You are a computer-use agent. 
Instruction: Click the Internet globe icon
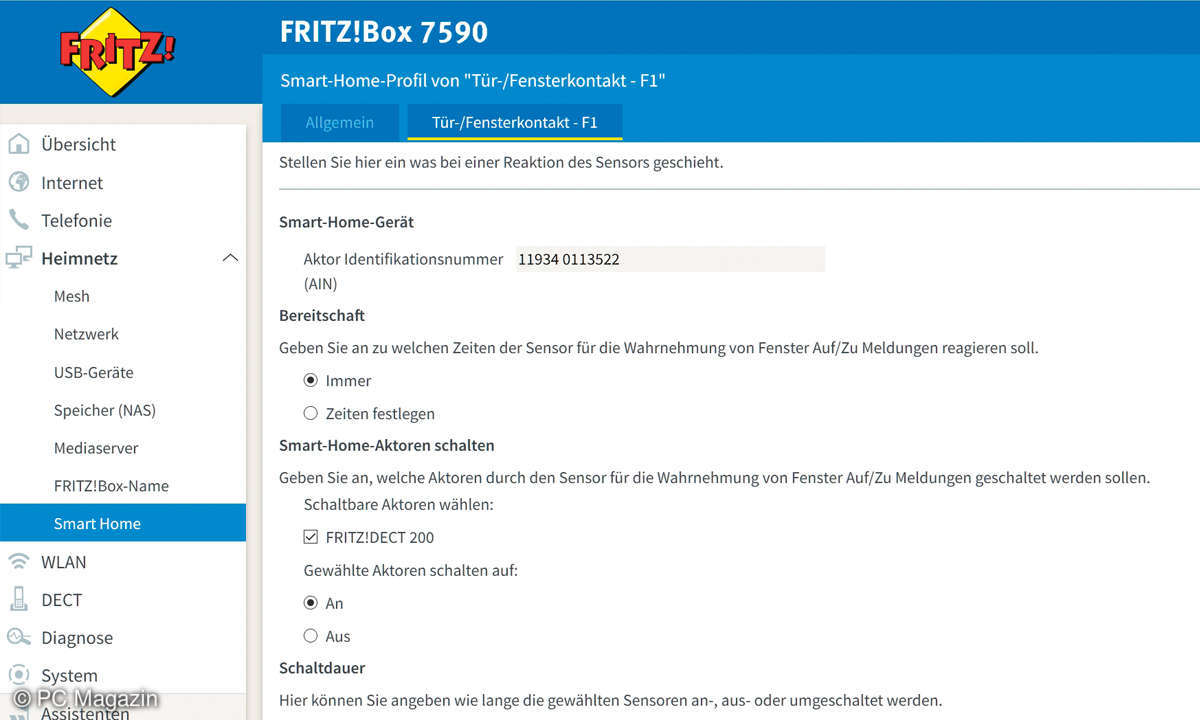(x=18, y=182)
